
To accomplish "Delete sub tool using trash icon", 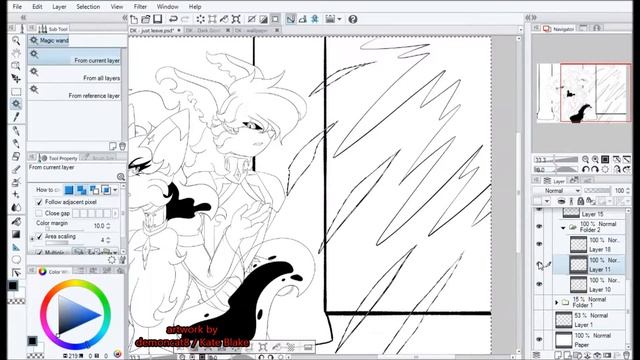I will (x=122, y=146).
